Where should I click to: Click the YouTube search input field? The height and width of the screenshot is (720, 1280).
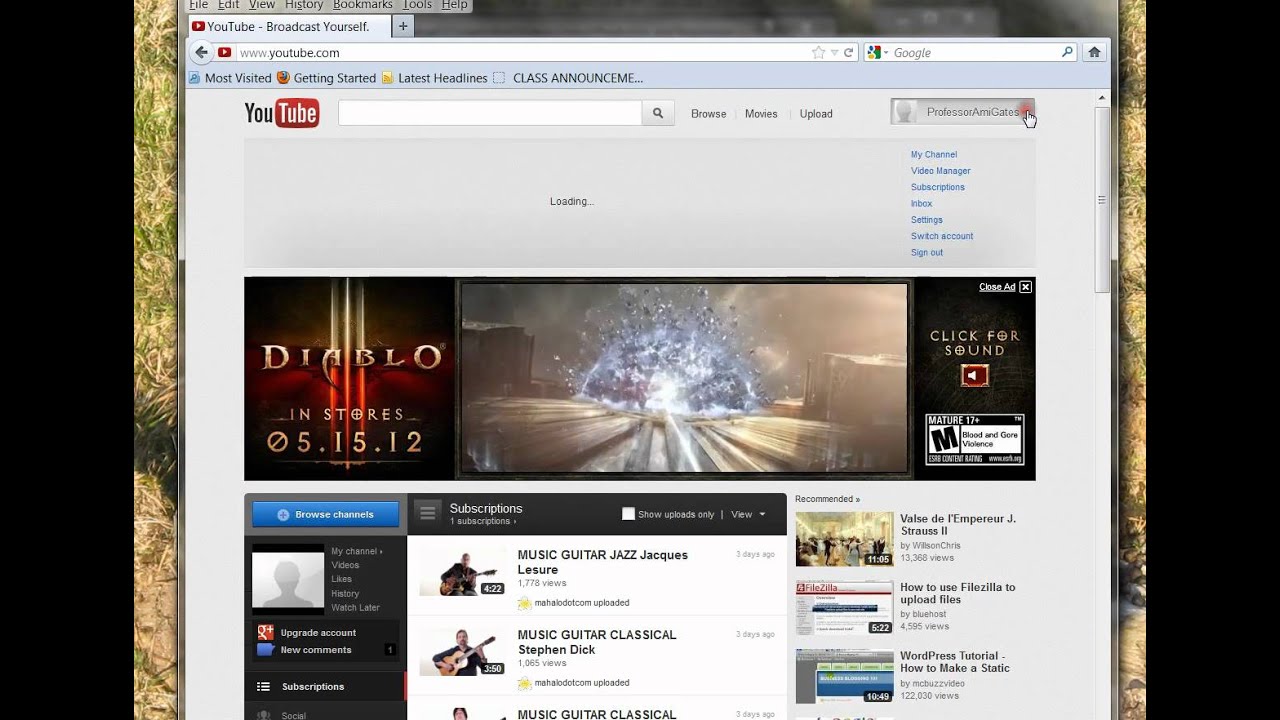pyautogui.click(x=490, y=113)
